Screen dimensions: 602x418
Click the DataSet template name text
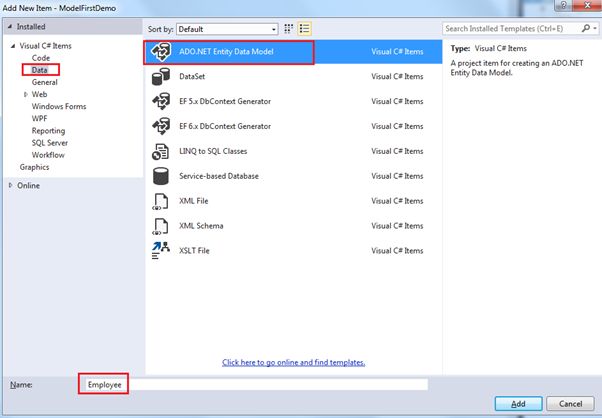coord(192,76)
